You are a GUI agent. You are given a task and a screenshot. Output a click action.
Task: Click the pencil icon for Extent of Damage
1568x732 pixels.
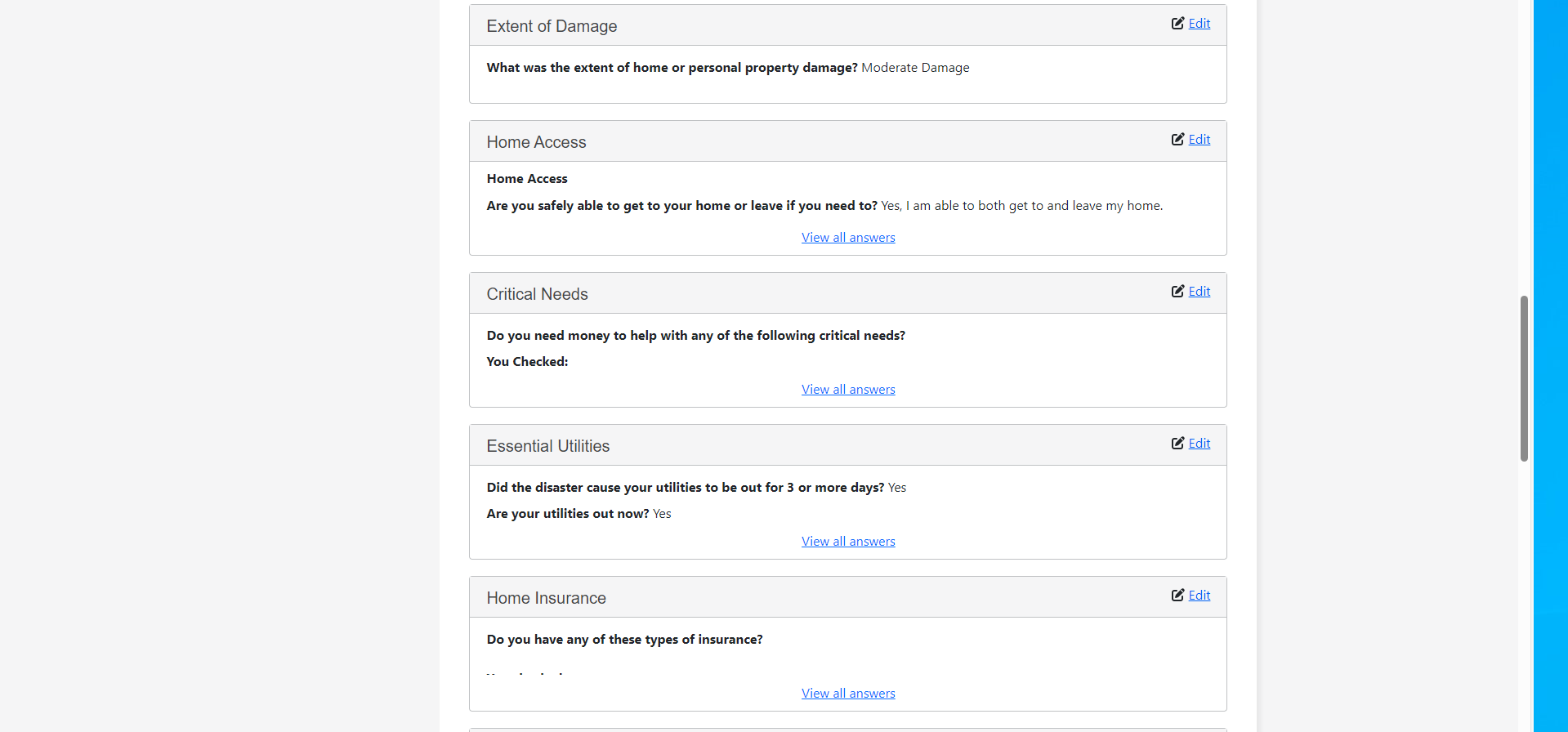coord(1177,24)
